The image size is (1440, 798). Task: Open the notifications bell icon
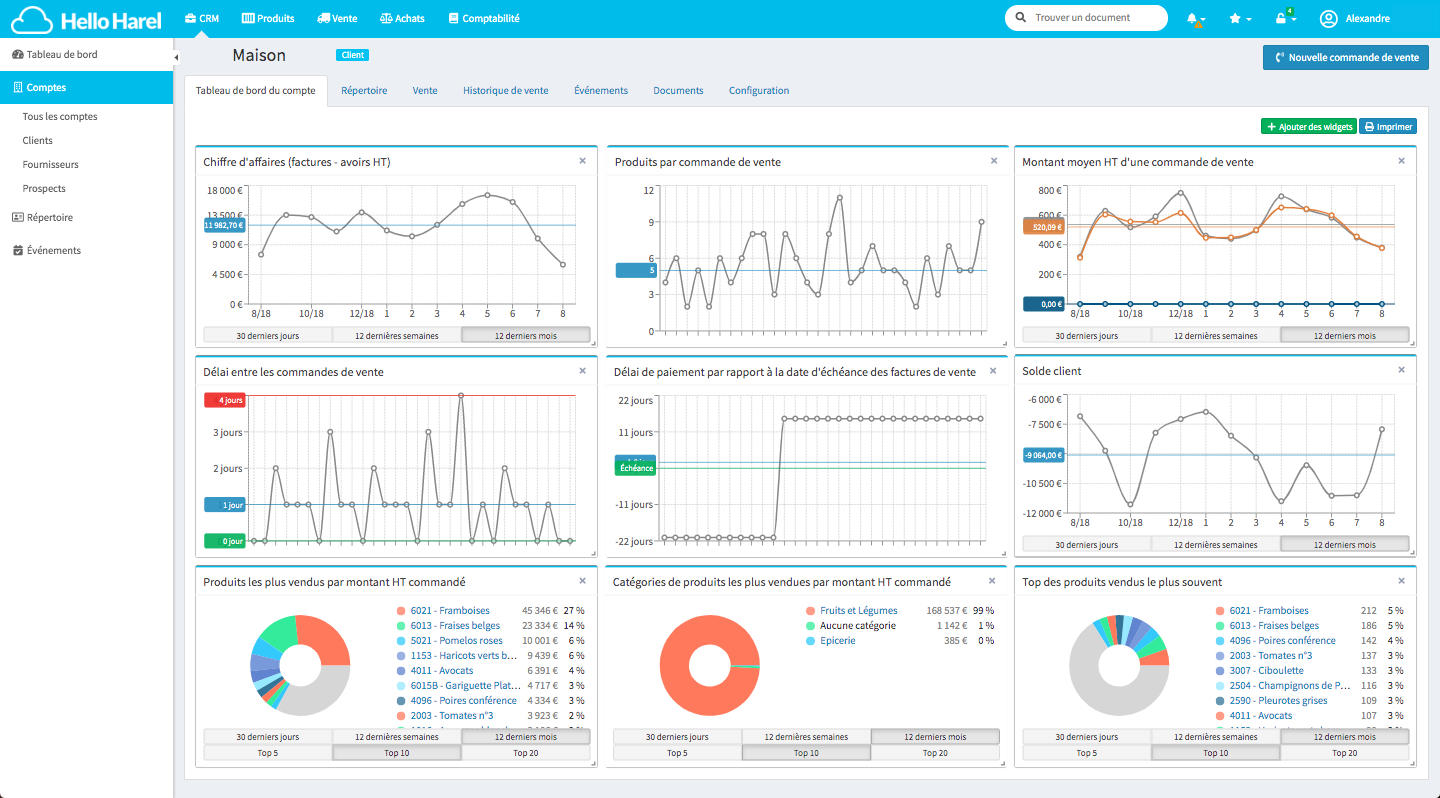pos(1195,19)
